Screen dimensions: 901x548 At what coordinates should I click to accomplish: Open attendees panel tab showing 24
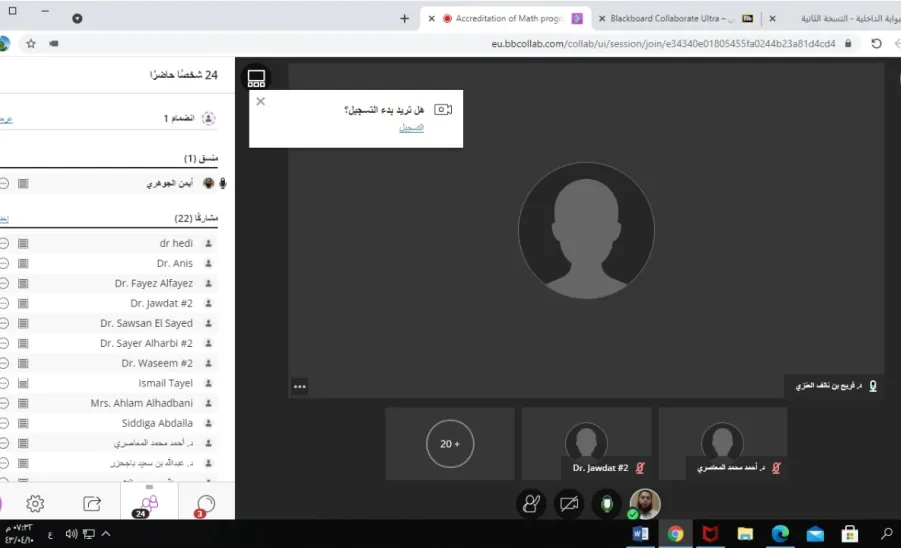pyautogui.click(x=149, y=504)
